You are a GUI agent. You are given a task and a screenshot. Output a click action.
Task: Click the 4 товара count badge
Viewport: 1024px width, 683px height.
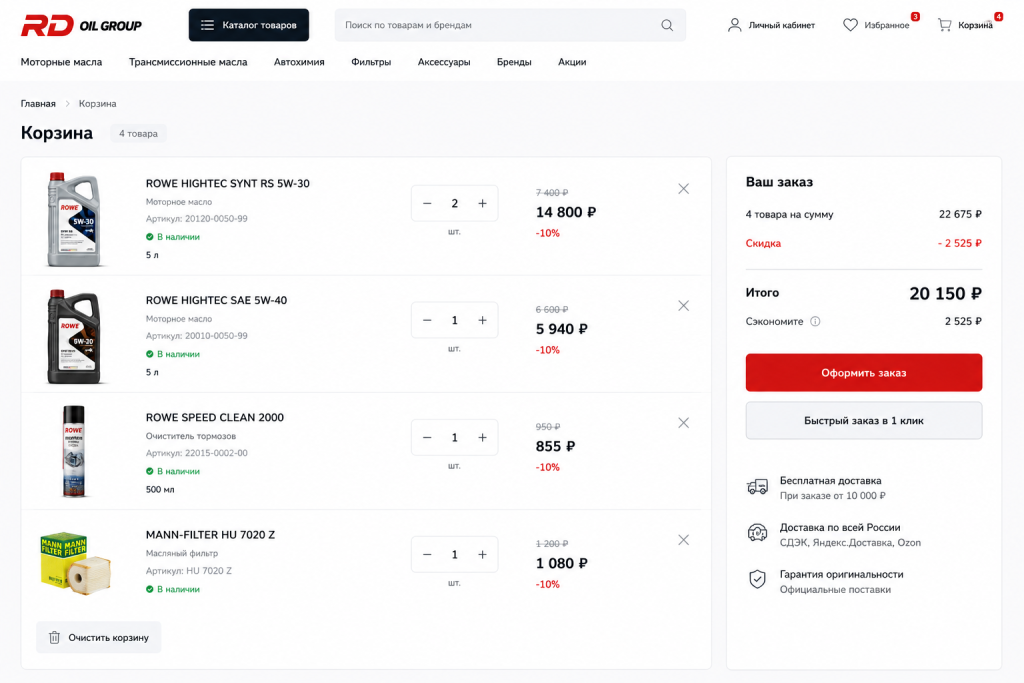pos(138,133)
